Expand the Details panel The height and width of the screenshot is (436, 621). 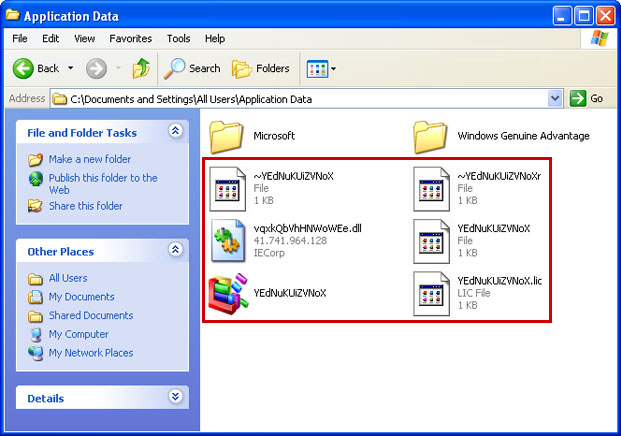coord(175,396)
